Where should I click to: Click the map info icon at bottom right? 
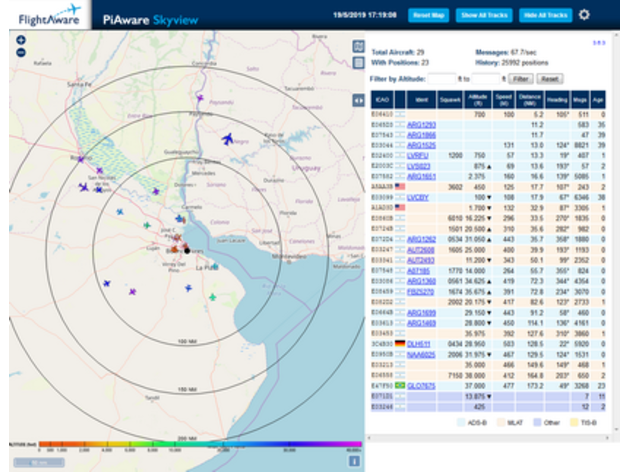353,461
